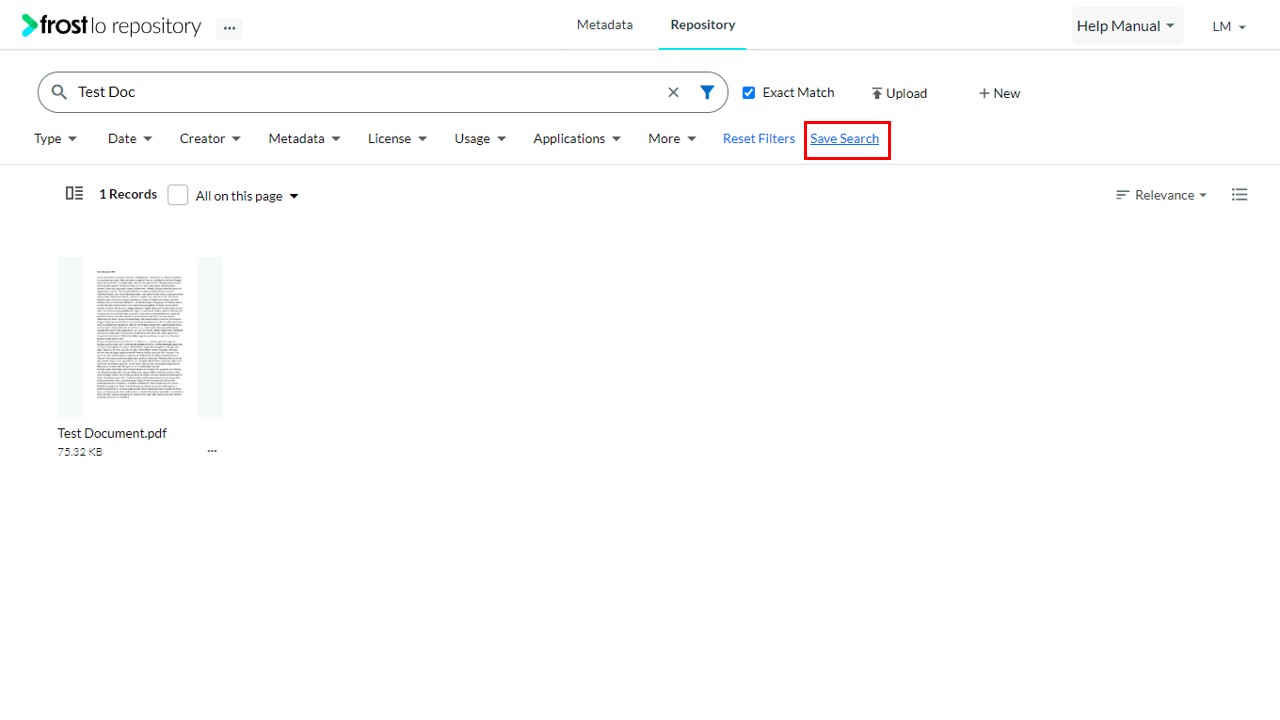Open the LM user account menu
This screenshot has height=720, width=1280.
pos(1229,27)
